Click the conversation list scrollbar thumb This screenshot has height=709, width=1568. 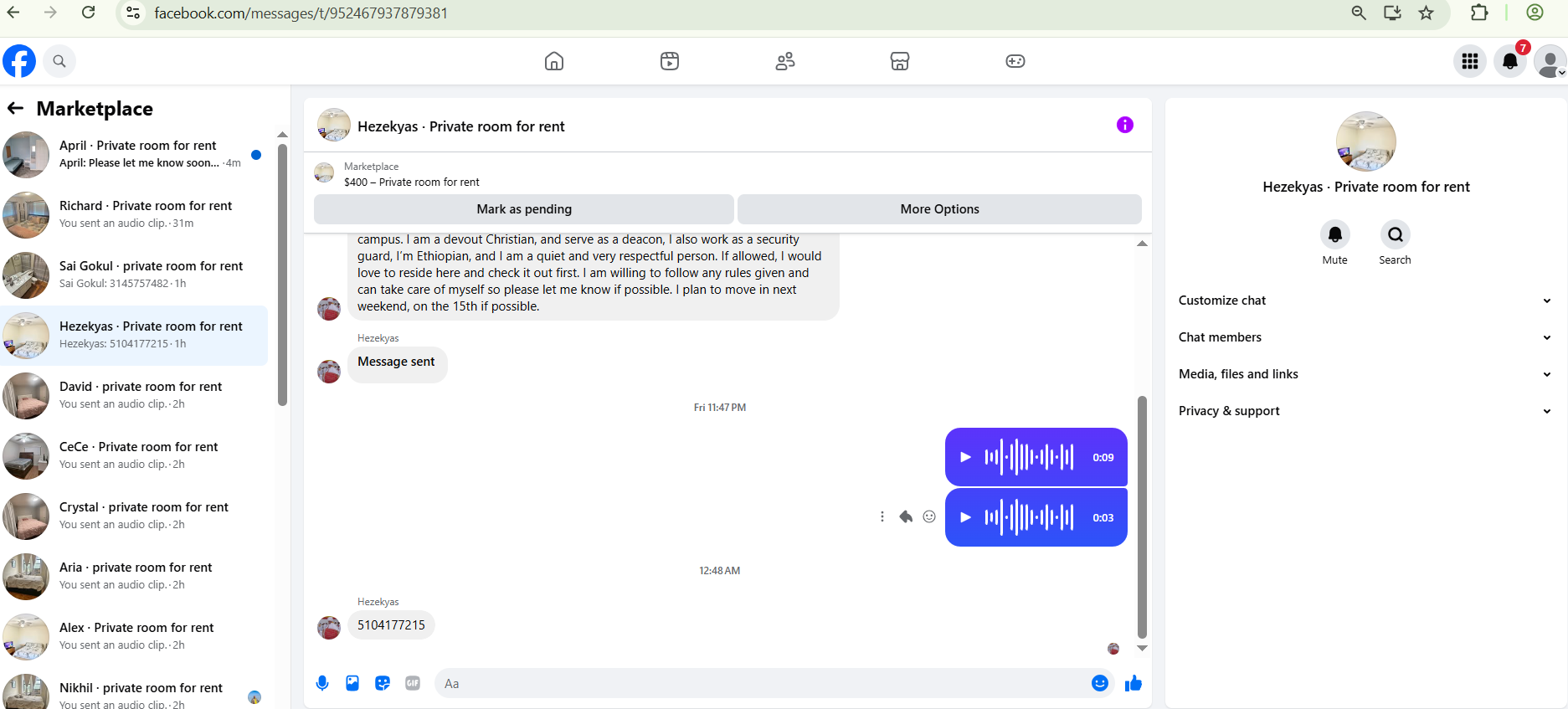point(282,275)
